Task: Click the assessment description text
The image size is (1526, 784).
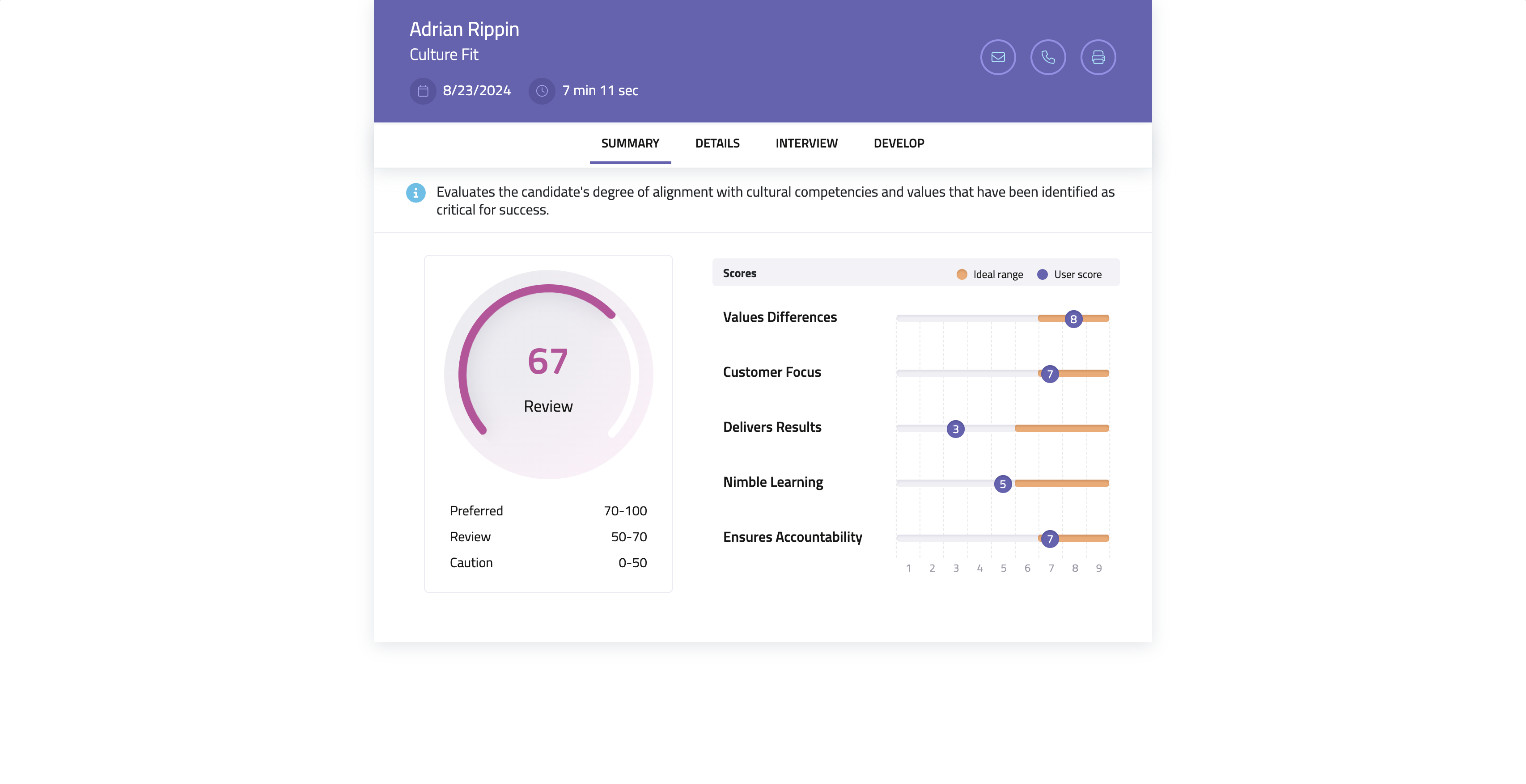Action: 775,201
